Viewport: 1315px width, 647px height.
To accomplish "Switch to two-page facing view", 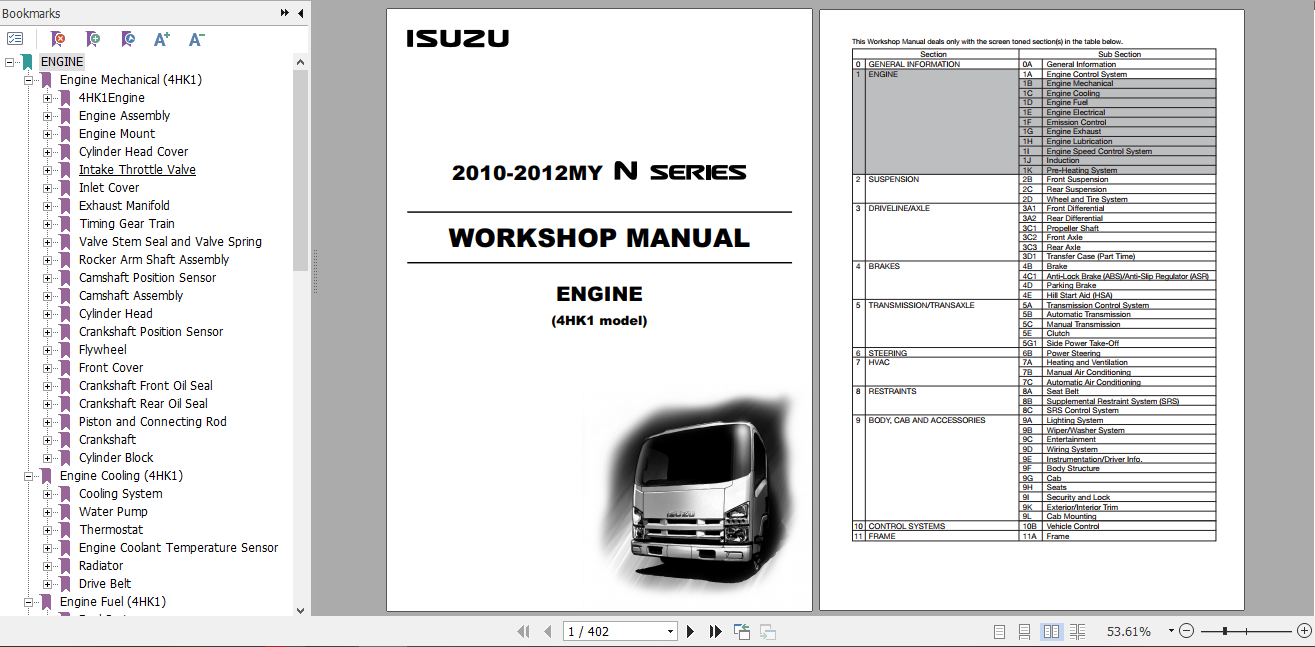I will point(1051,631).
